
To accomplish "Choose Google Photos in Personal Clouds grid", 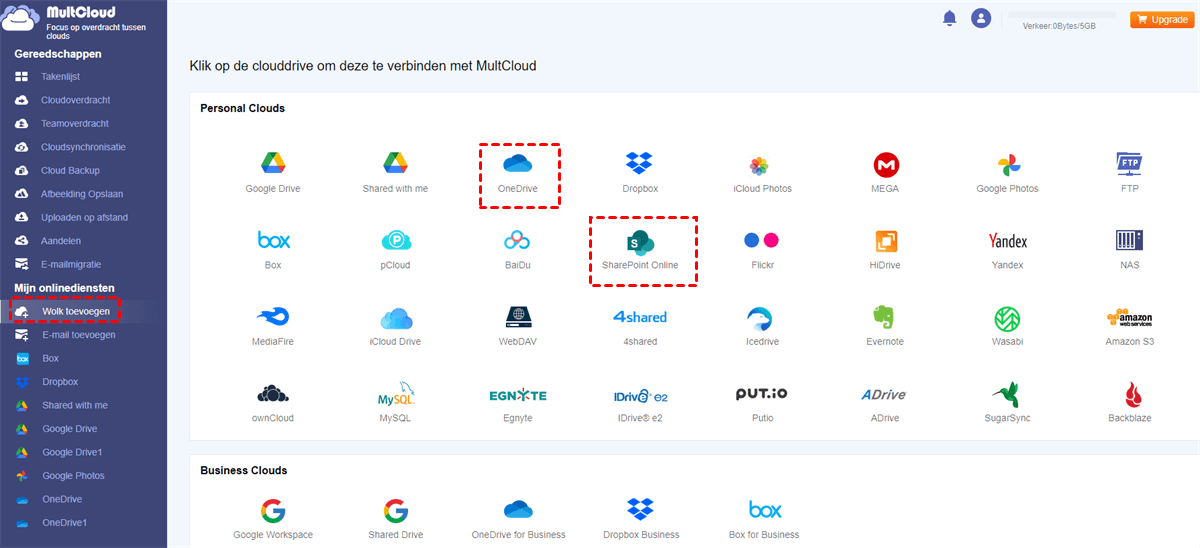I will pyautogui.click(x=1007, y=165).
